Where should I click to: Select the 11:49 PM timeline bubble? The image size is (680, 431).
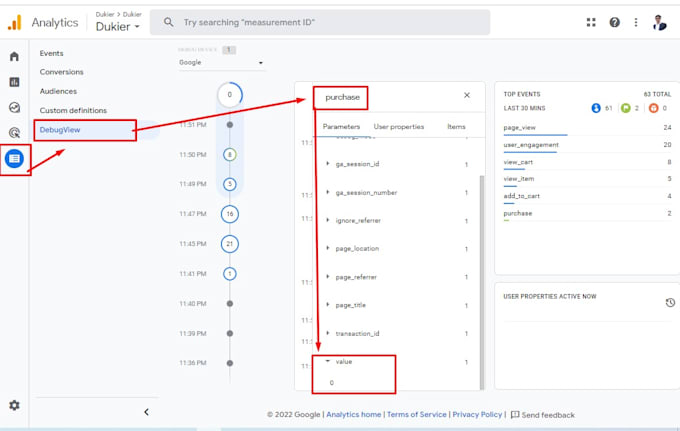pos(230,184)
